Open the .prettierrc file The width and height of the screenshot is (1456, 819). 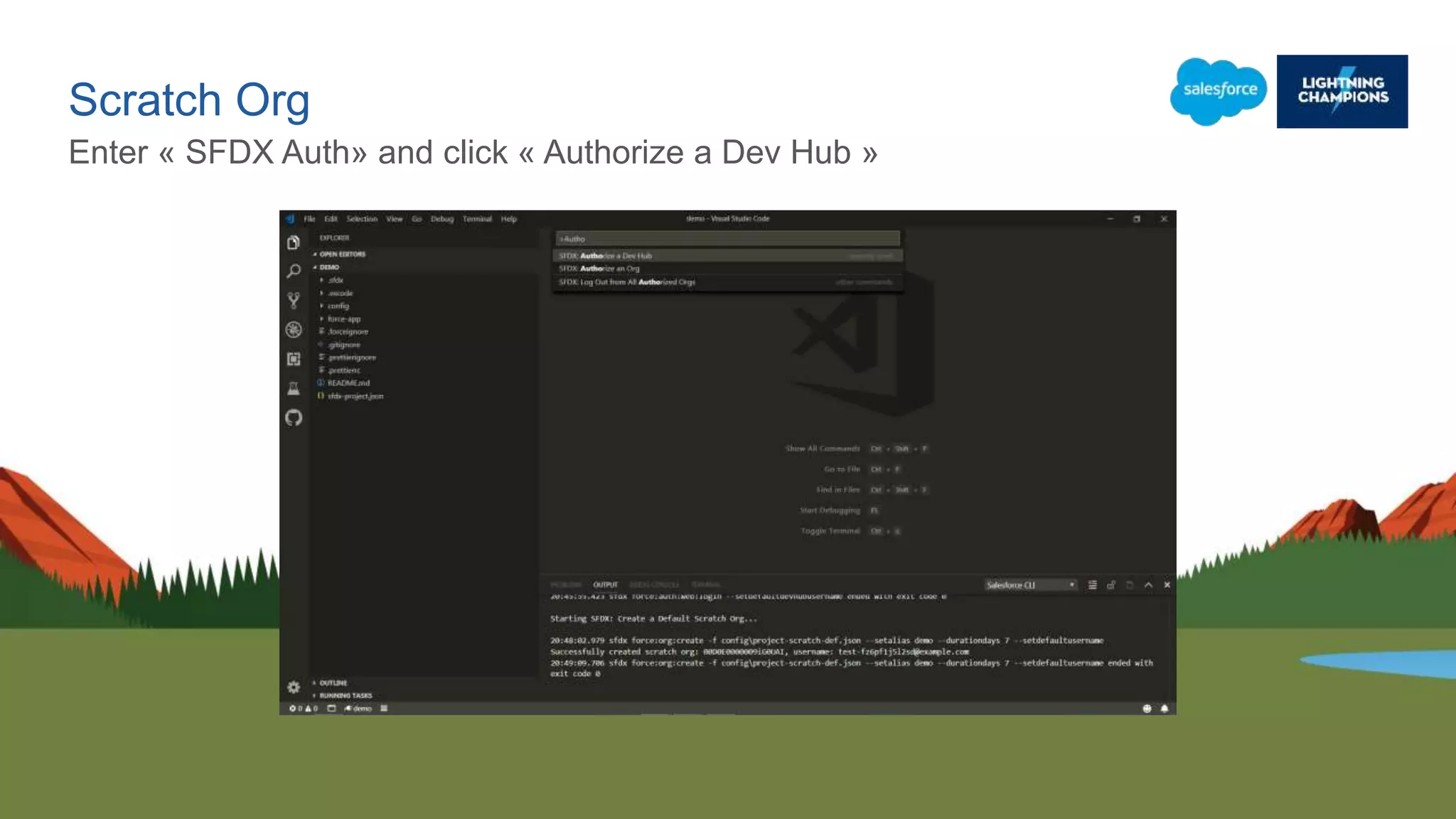click(425, 370)
